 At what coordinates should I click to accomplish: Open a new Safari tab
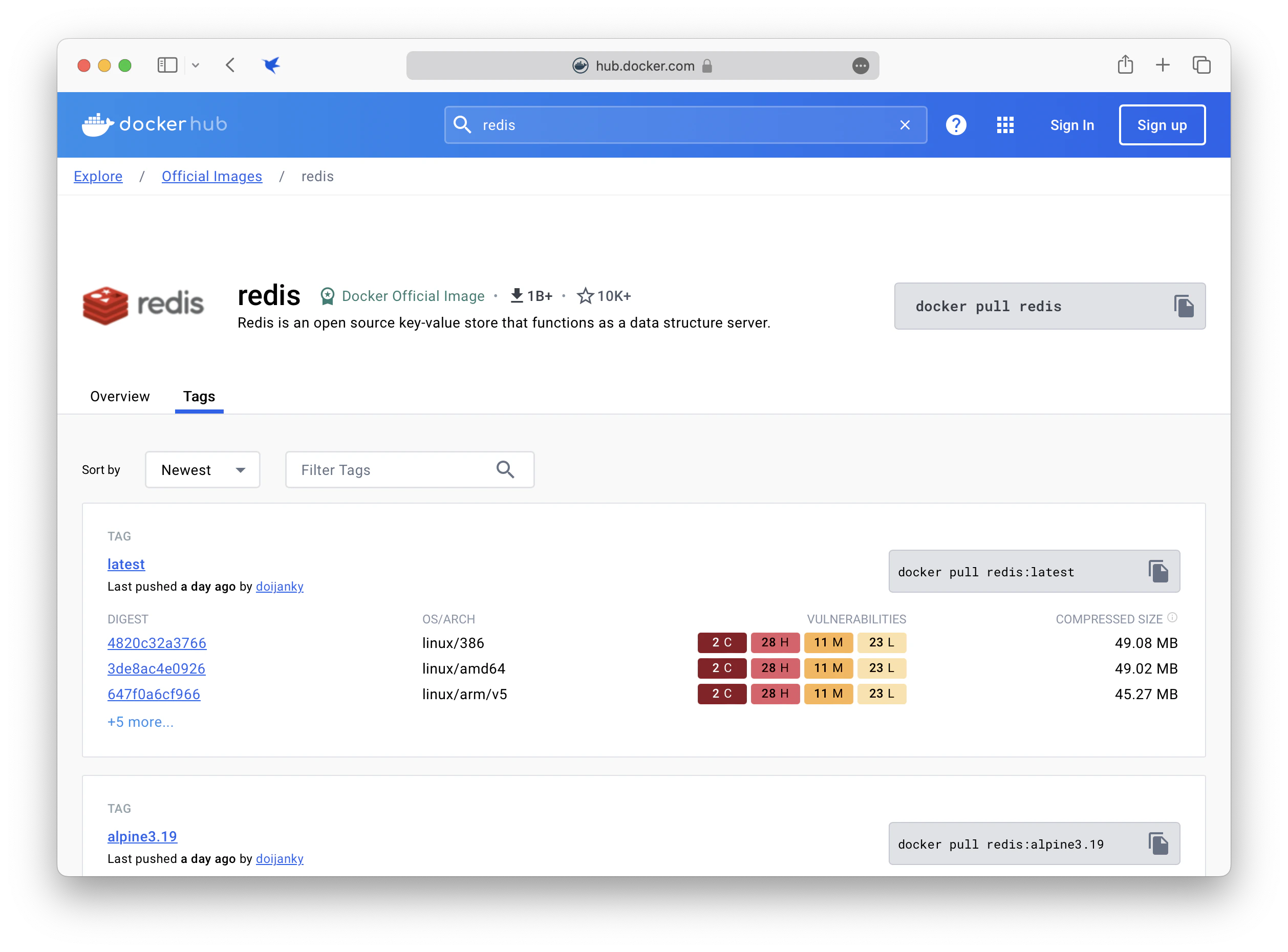coord(1163,65)
